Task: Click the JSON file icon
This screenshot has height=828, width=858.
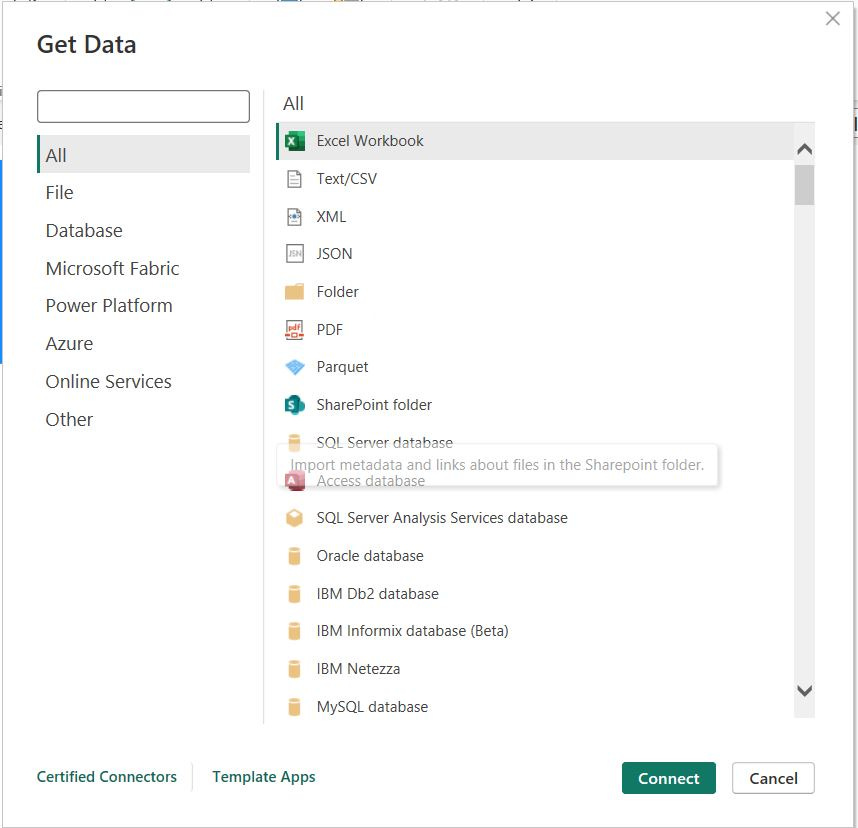Action: click(x=294, y=254)
